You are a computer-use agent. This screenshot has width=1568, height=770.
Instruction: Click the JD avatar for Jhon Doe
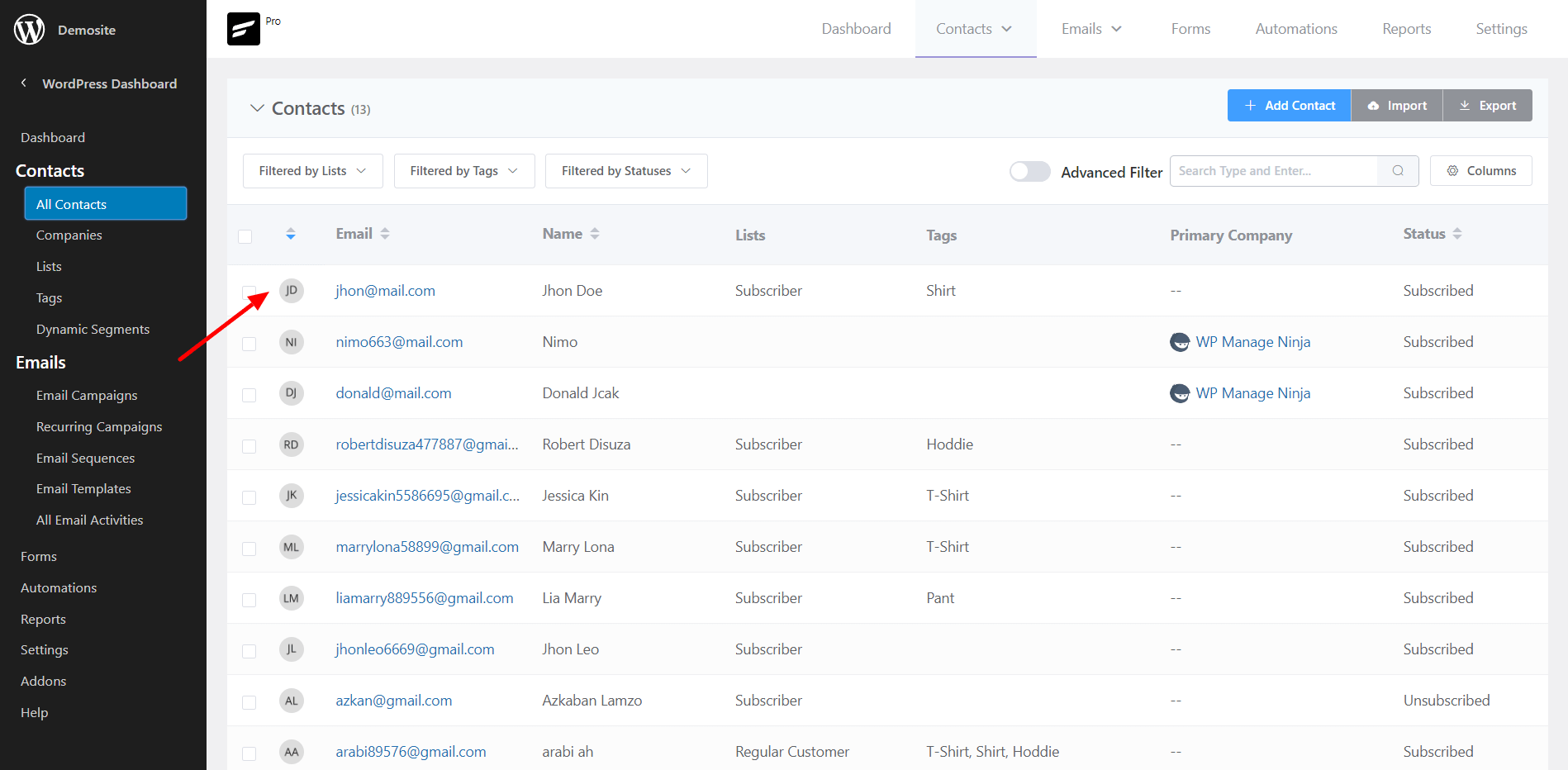point(291,291)
